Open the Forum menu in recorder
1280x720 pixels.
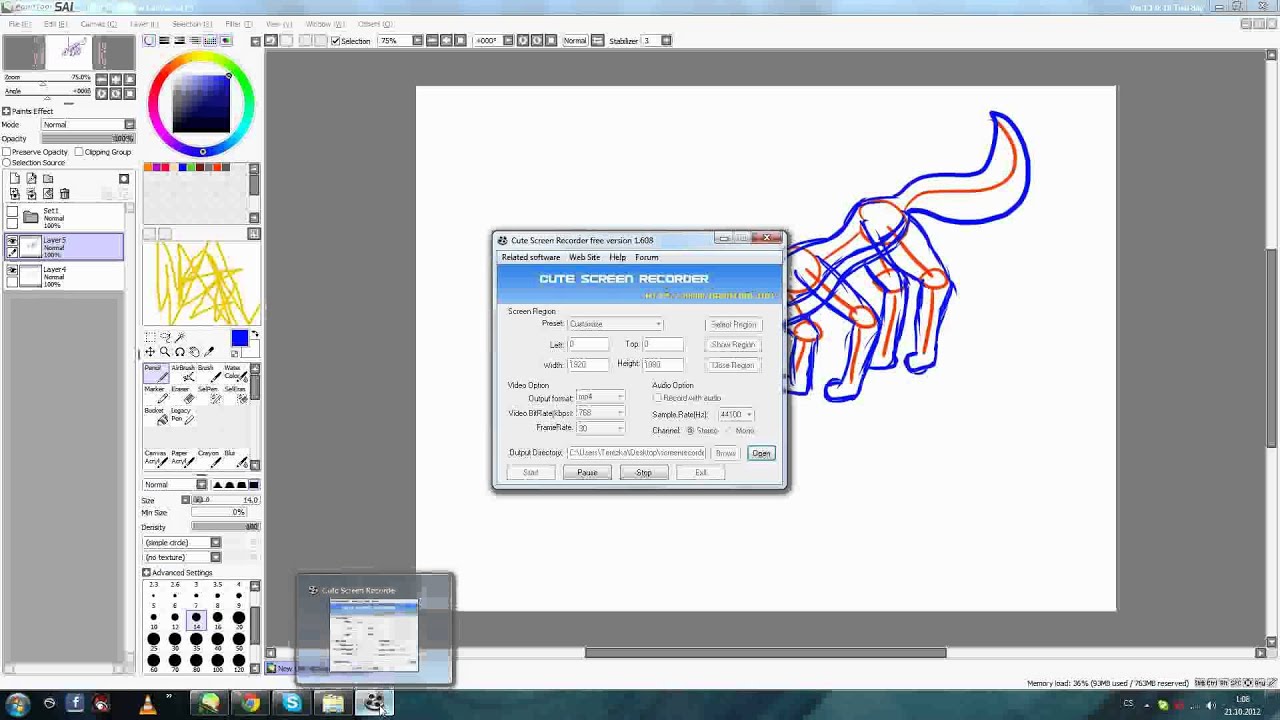[646, 257]
